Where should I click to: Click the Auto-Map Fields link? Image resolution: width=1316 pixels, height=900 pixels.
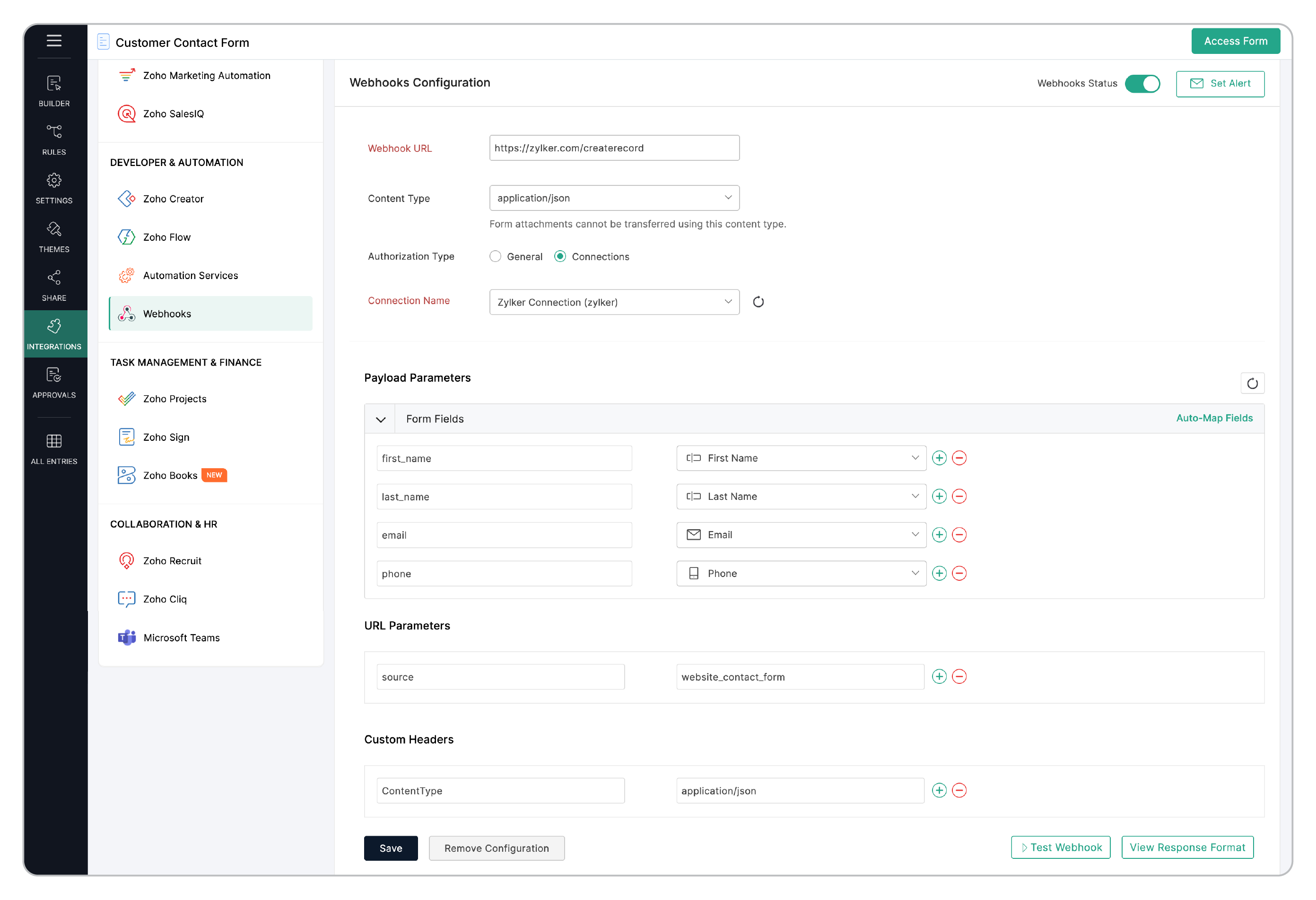[1214, 418]
